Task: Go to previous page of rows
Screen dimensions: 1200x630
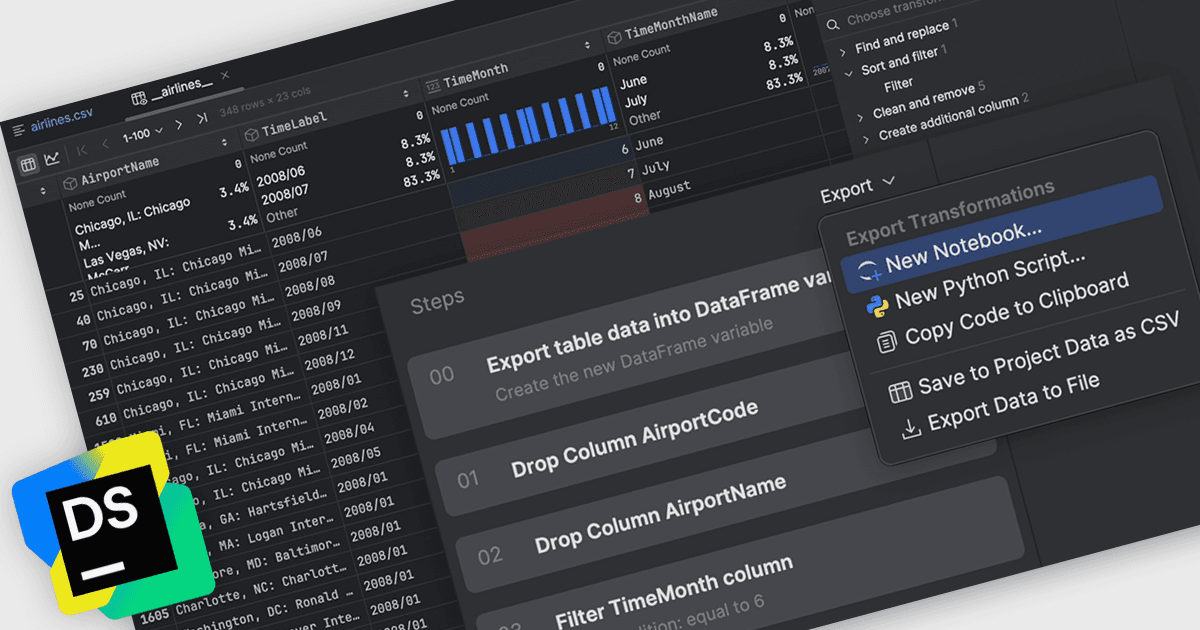Action: [x=105, y=143]
